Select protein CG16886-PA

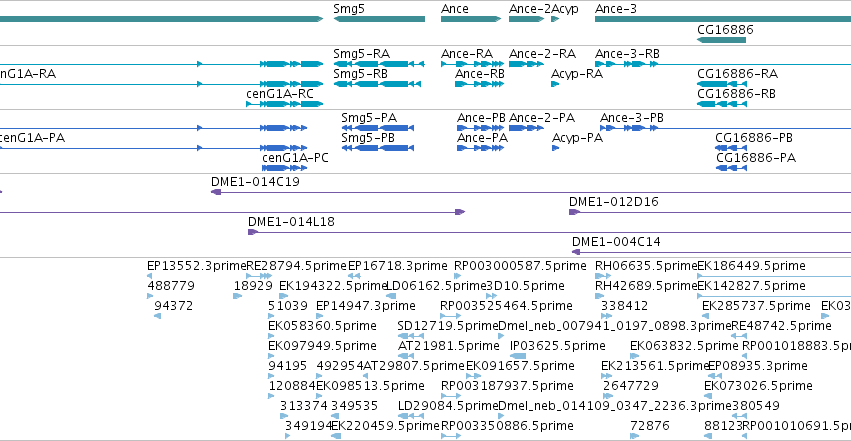756,158
